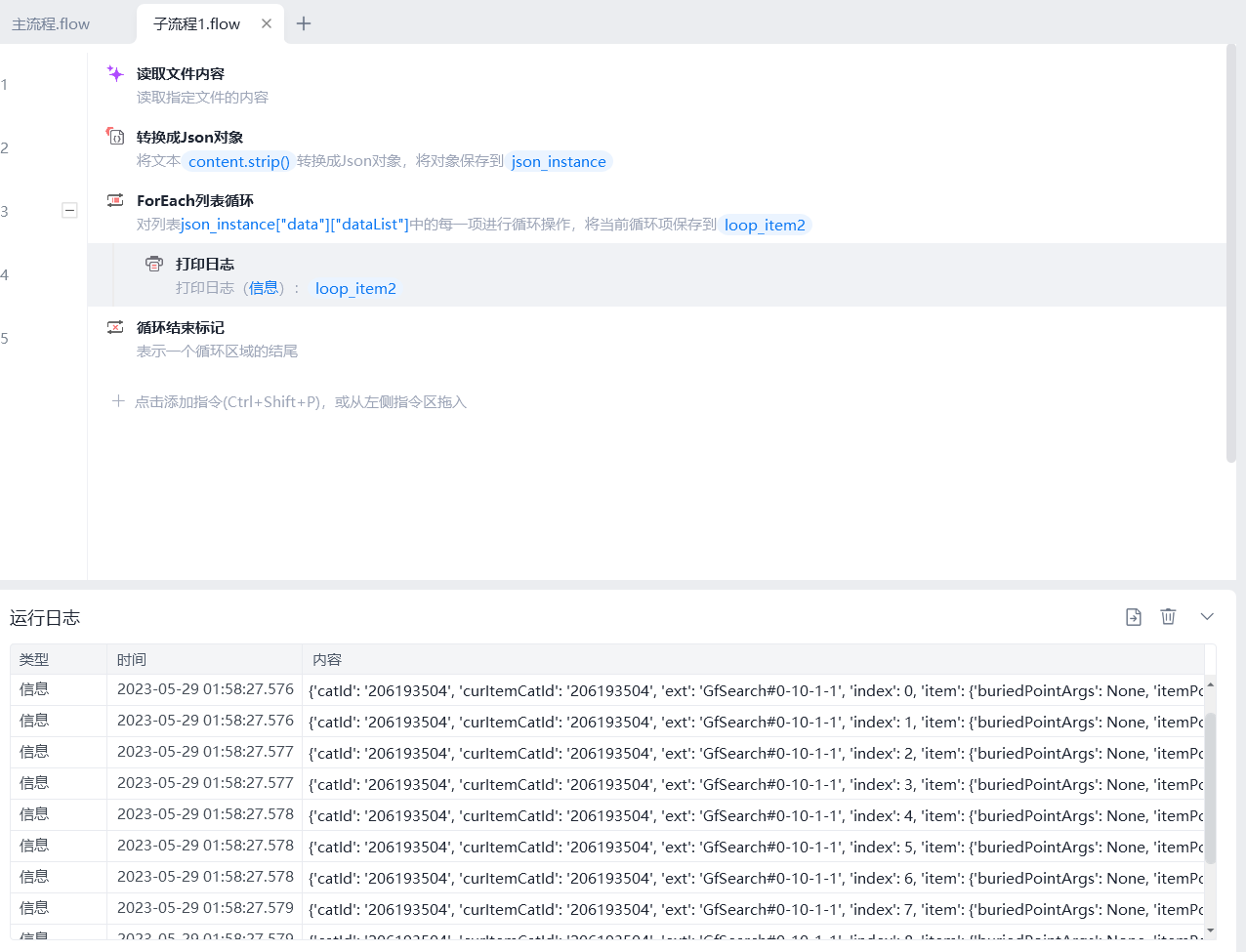Add a new flow tab with the plus button
The height and width of the screenshot is (952, 1246).
304,23
